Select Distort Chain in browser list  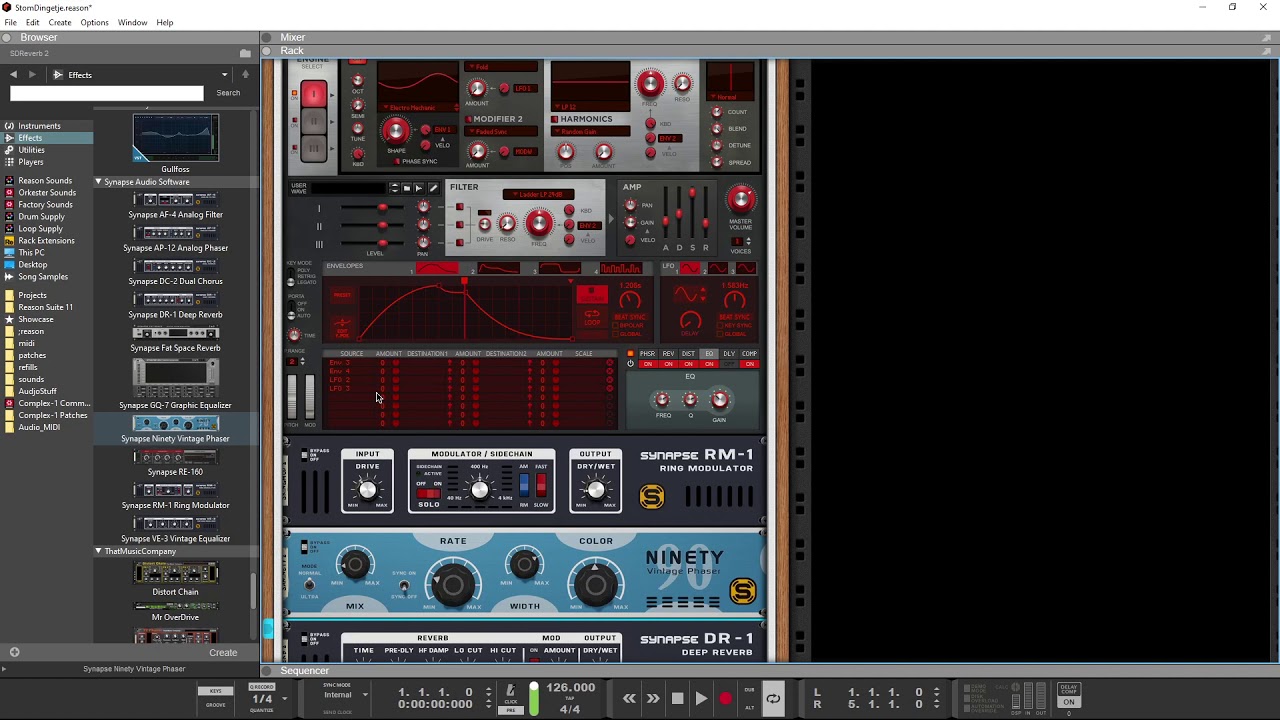[175, 580]
